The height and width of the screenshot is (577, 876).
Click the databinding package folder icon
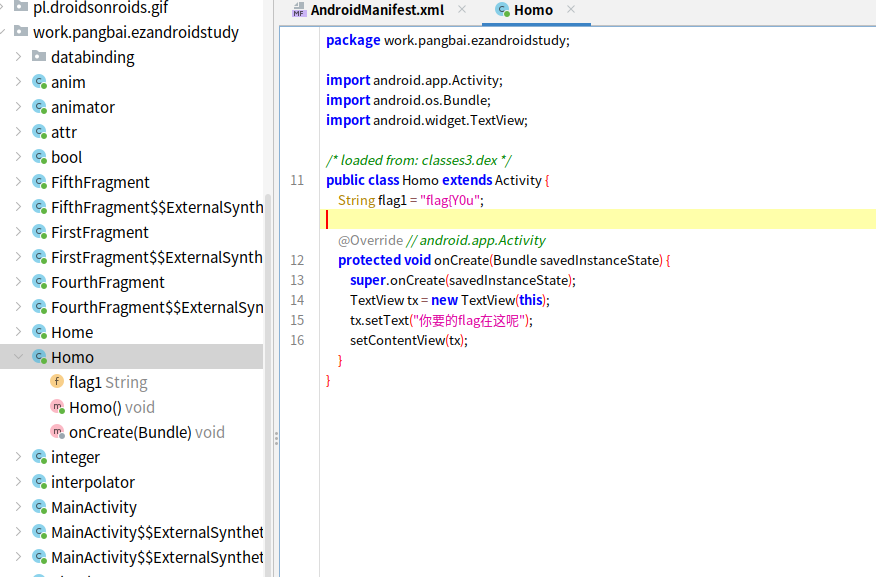(39, 57)
